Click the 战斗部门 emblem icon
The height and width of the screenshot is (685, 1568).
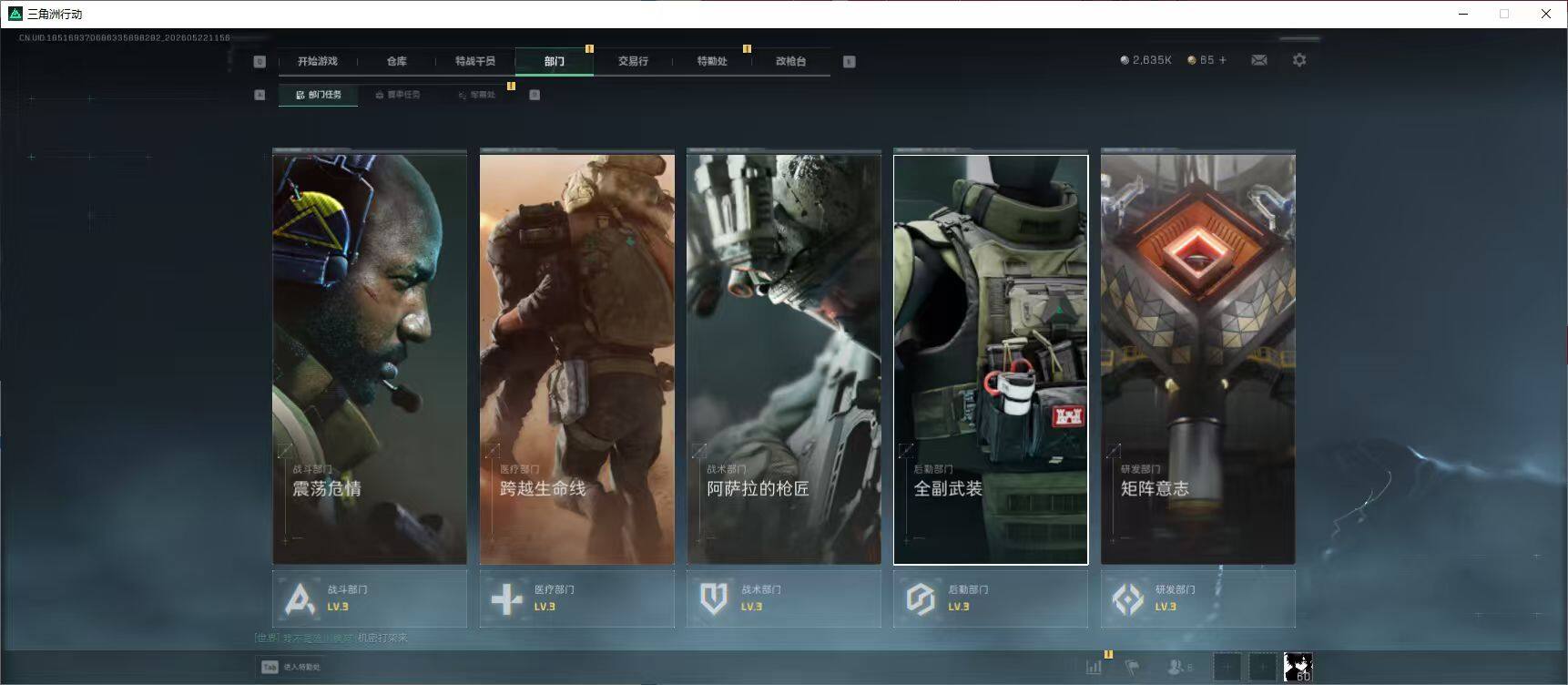[x=300, y=598]
